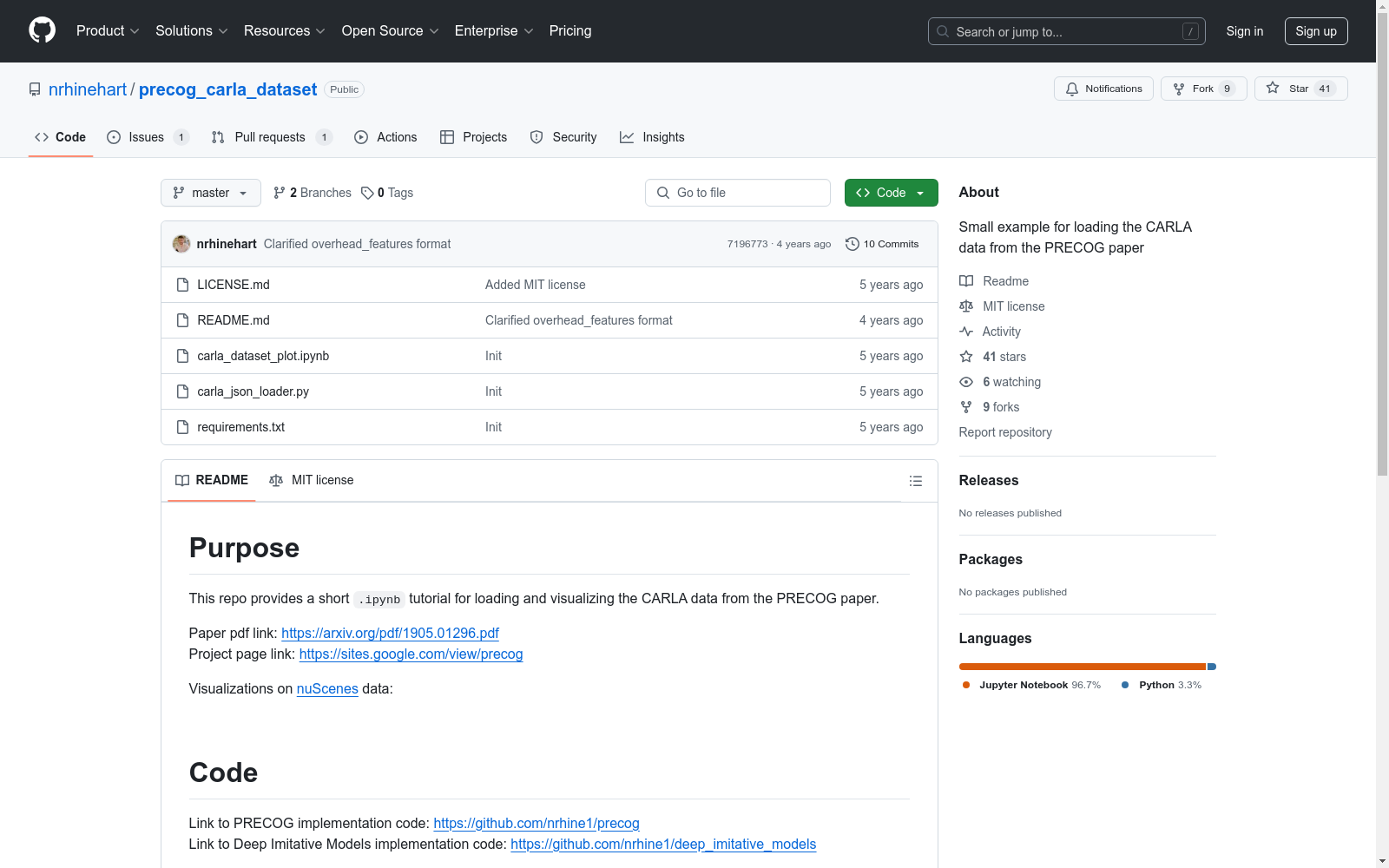The width and height of the screenshot is (1389, 868).
Task: Select the Code repository tab
Action: pos(61,137)
